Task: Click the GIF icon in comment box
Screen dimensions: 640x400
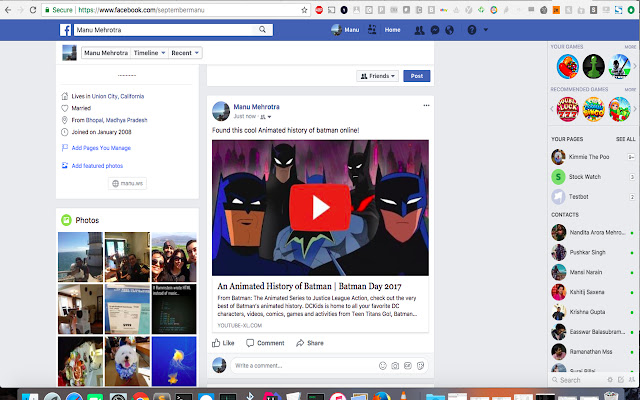Action: click(x=408, y=366)
